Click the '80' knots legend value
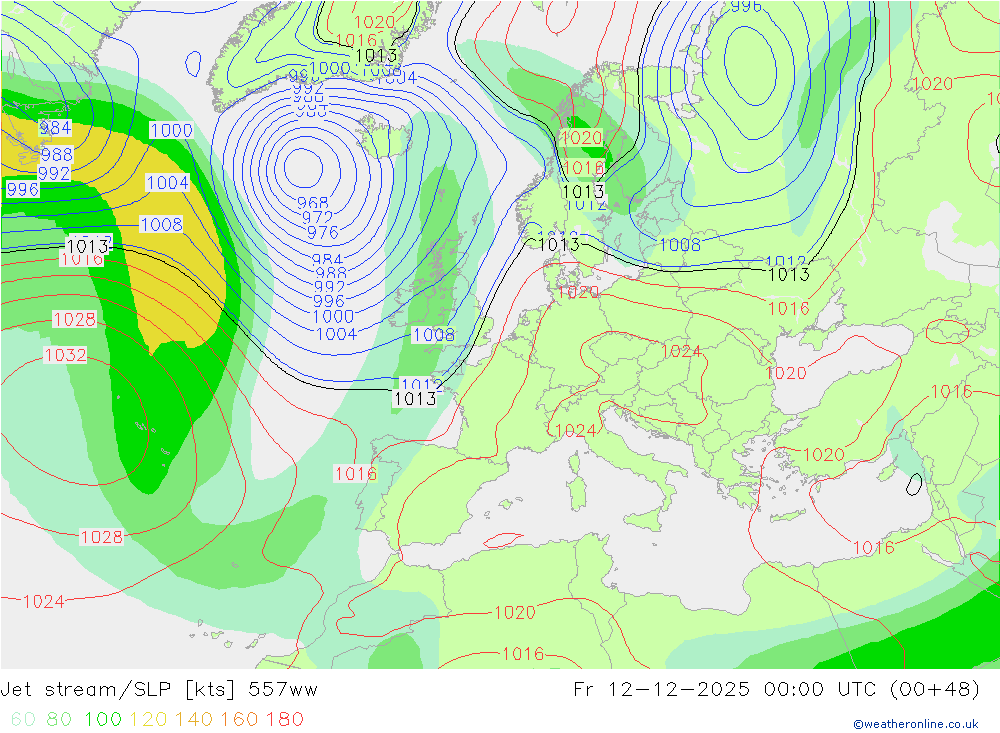This screenshot has width=1000, height=733. (x=59, y=719)
